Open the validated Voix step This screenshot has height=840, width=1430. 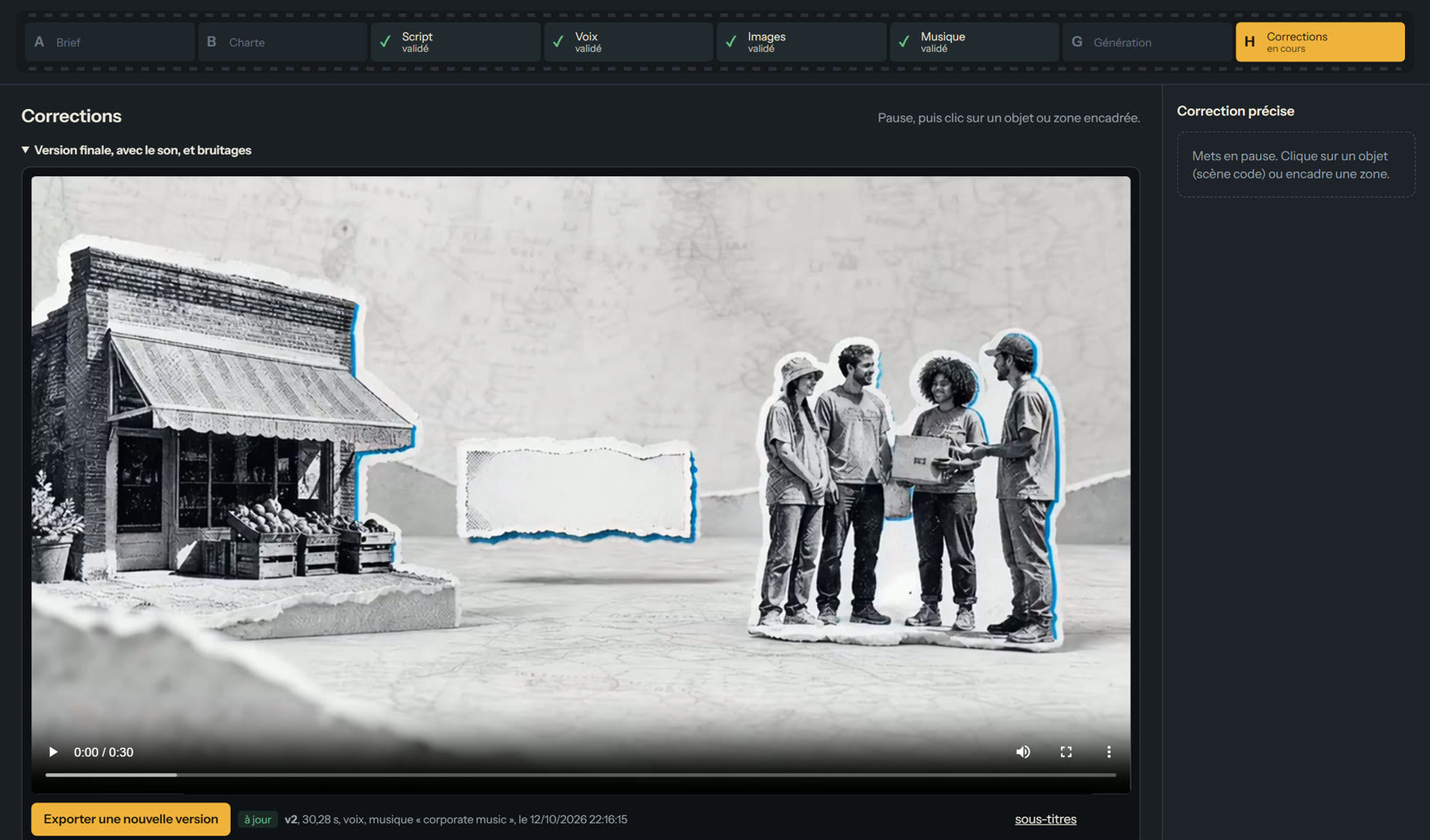(628, 42)
